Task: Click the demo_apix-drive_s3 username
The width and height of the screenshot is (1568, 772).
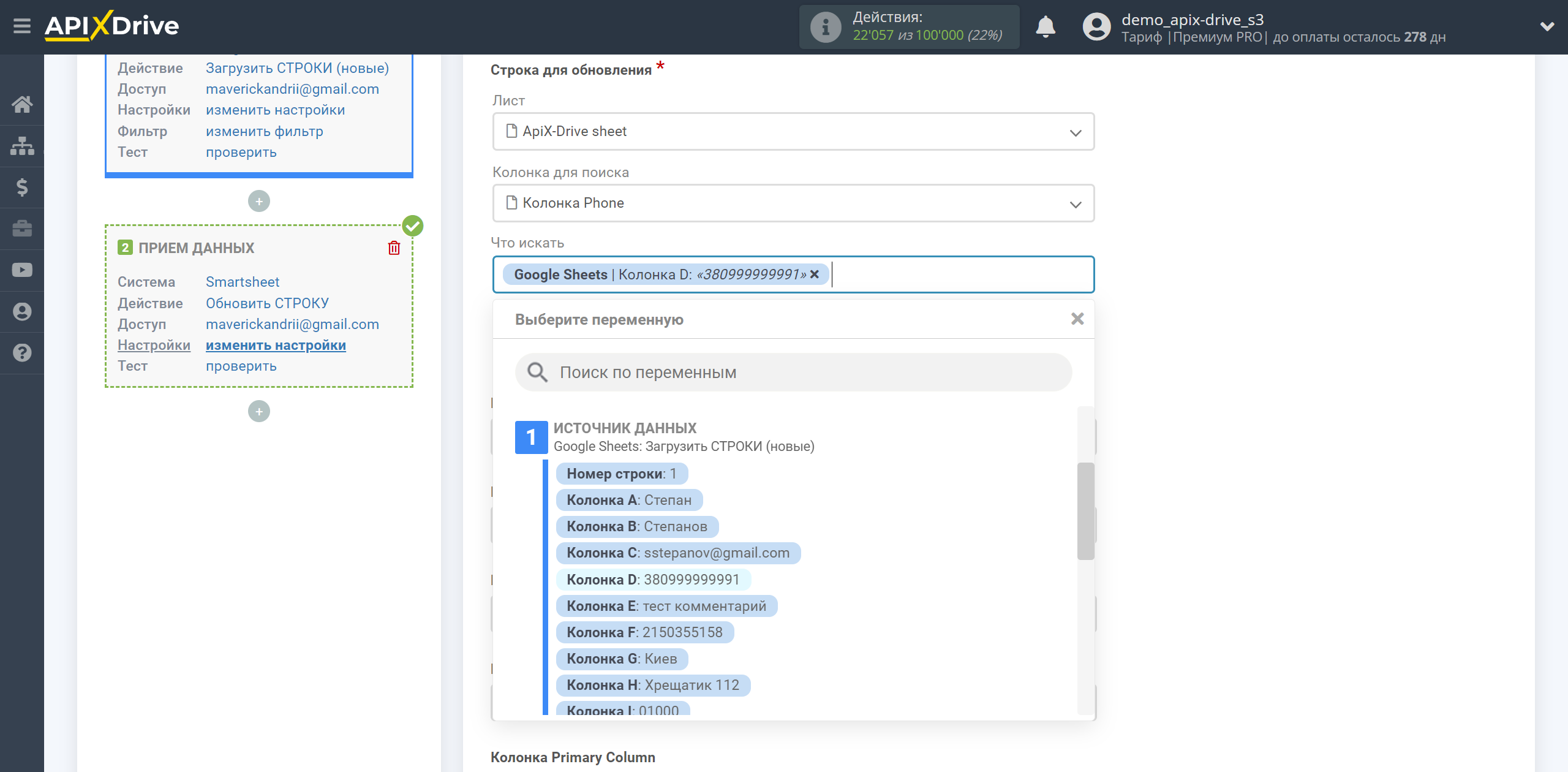Action: point(1192,20)
